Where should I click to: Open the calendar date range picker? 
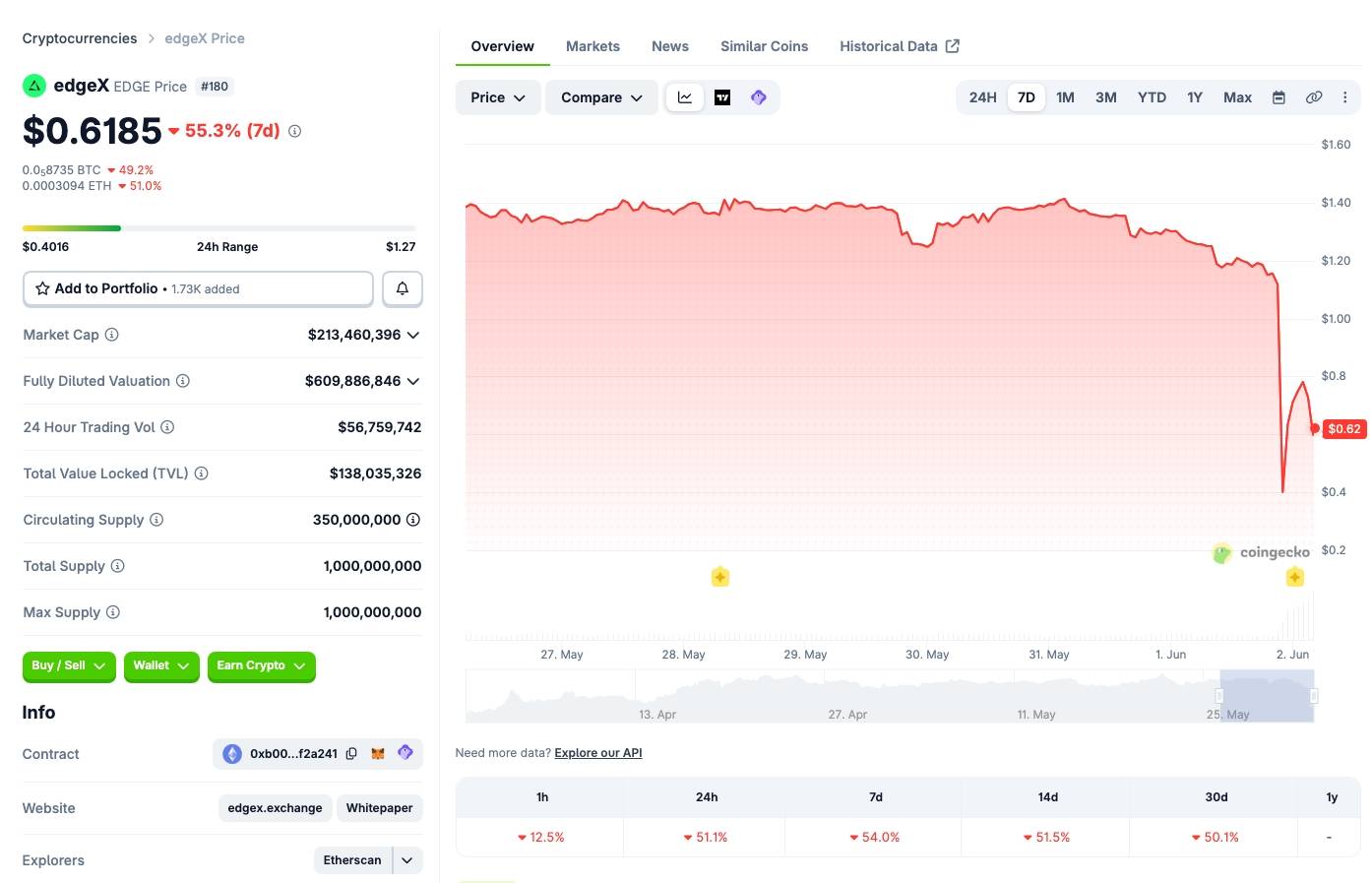point(1278,97)
